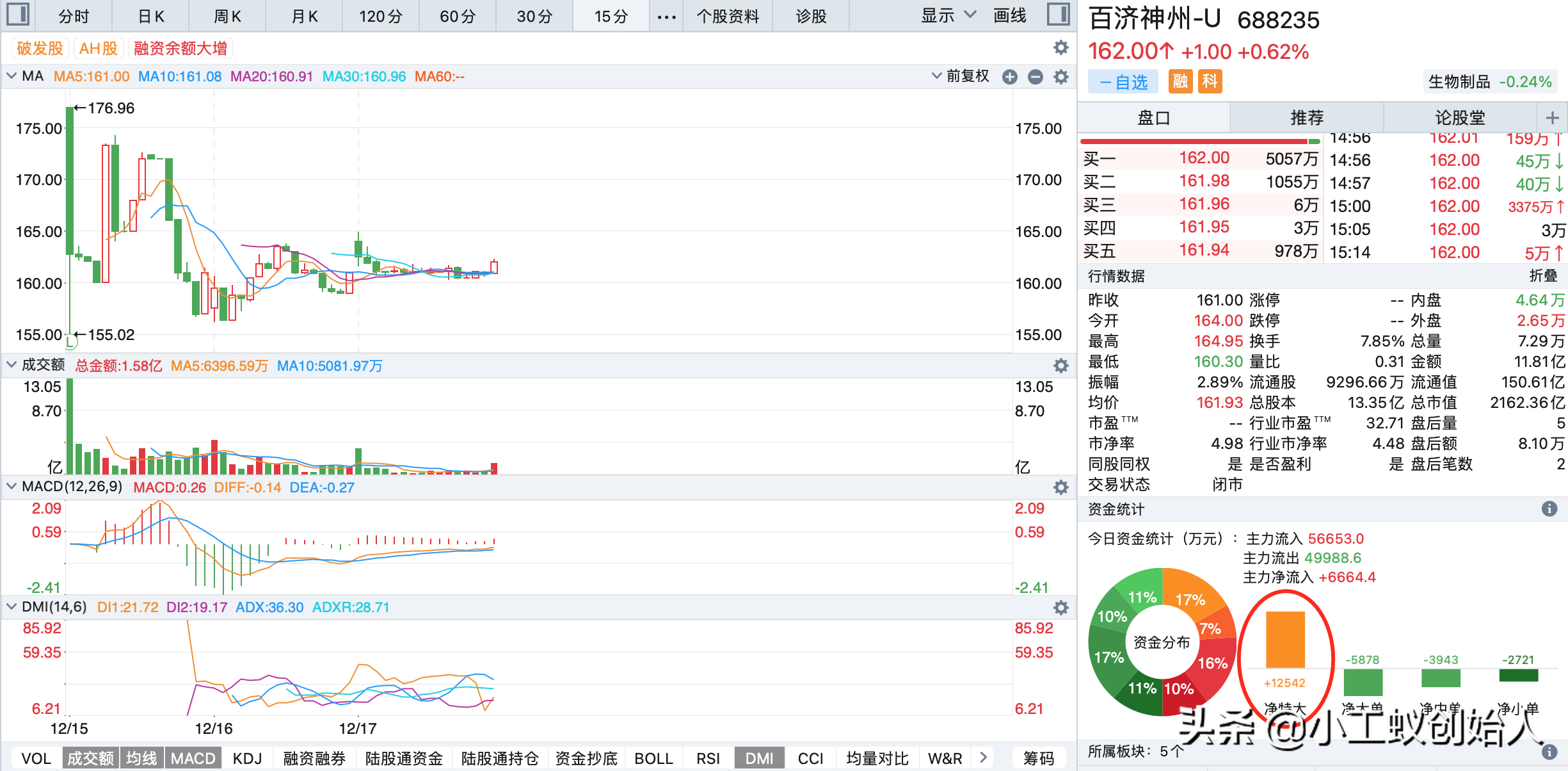The height and width of the screenshot is (771, 1568).
Task: Switch to 日K chart tab
Action: (x=151, y=17)
